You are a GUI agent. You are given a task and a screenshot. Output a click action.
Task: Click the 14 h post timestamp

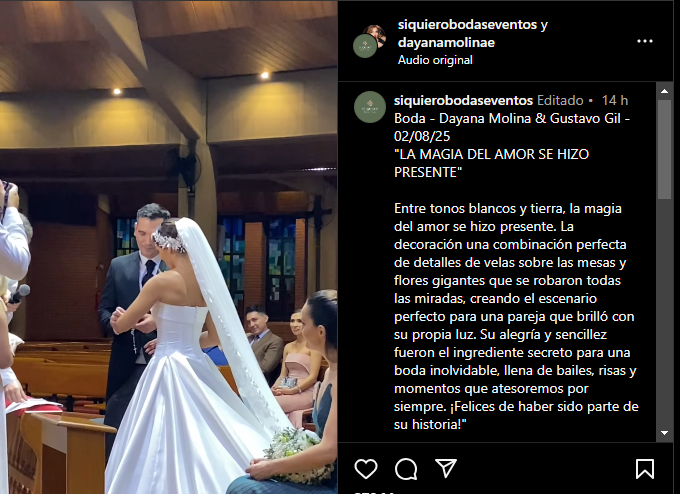tap(615, 100)
